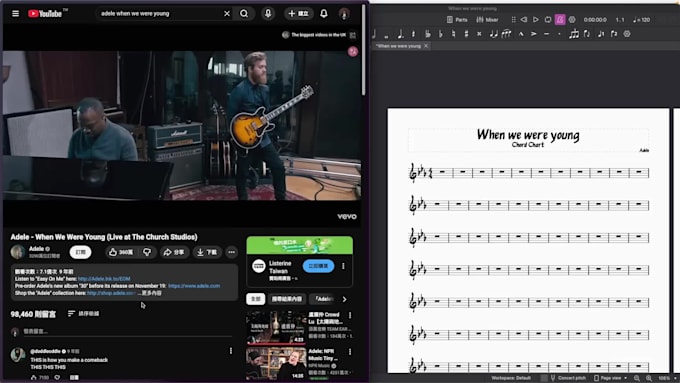Open more actions ellipsis under the video
This screenshot has width=680, height=383.
click(232, 252)
